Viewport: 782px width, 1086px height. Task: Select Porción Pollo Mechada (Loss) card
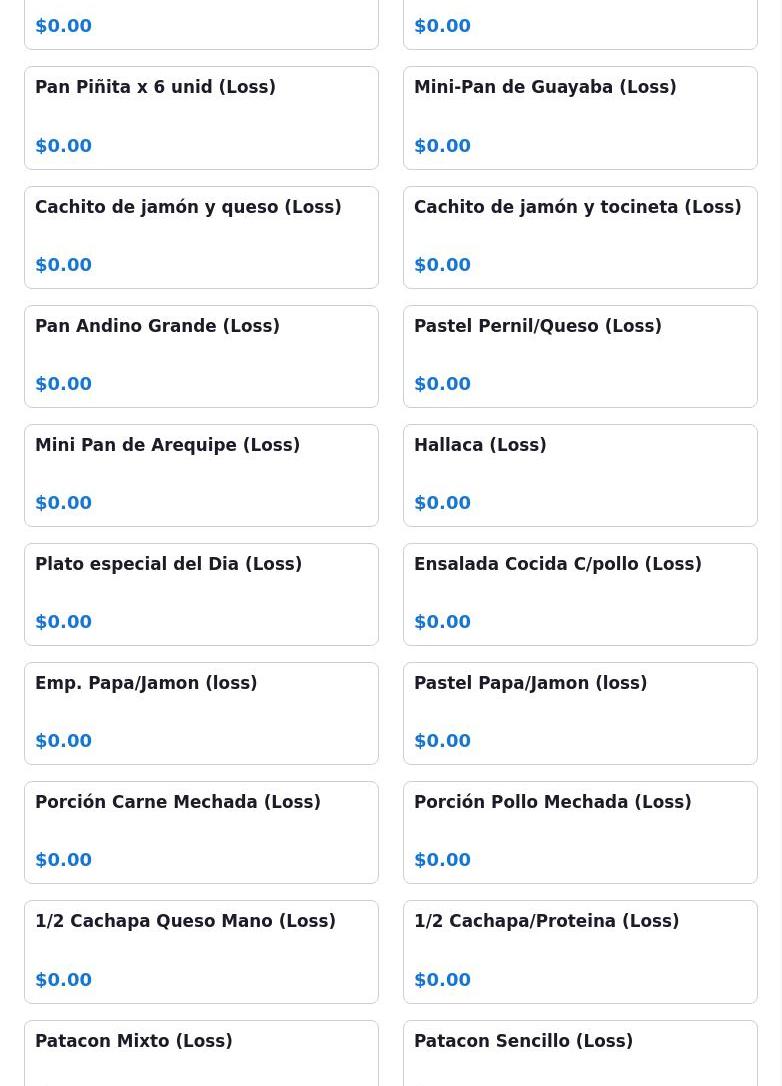[580, 833]
